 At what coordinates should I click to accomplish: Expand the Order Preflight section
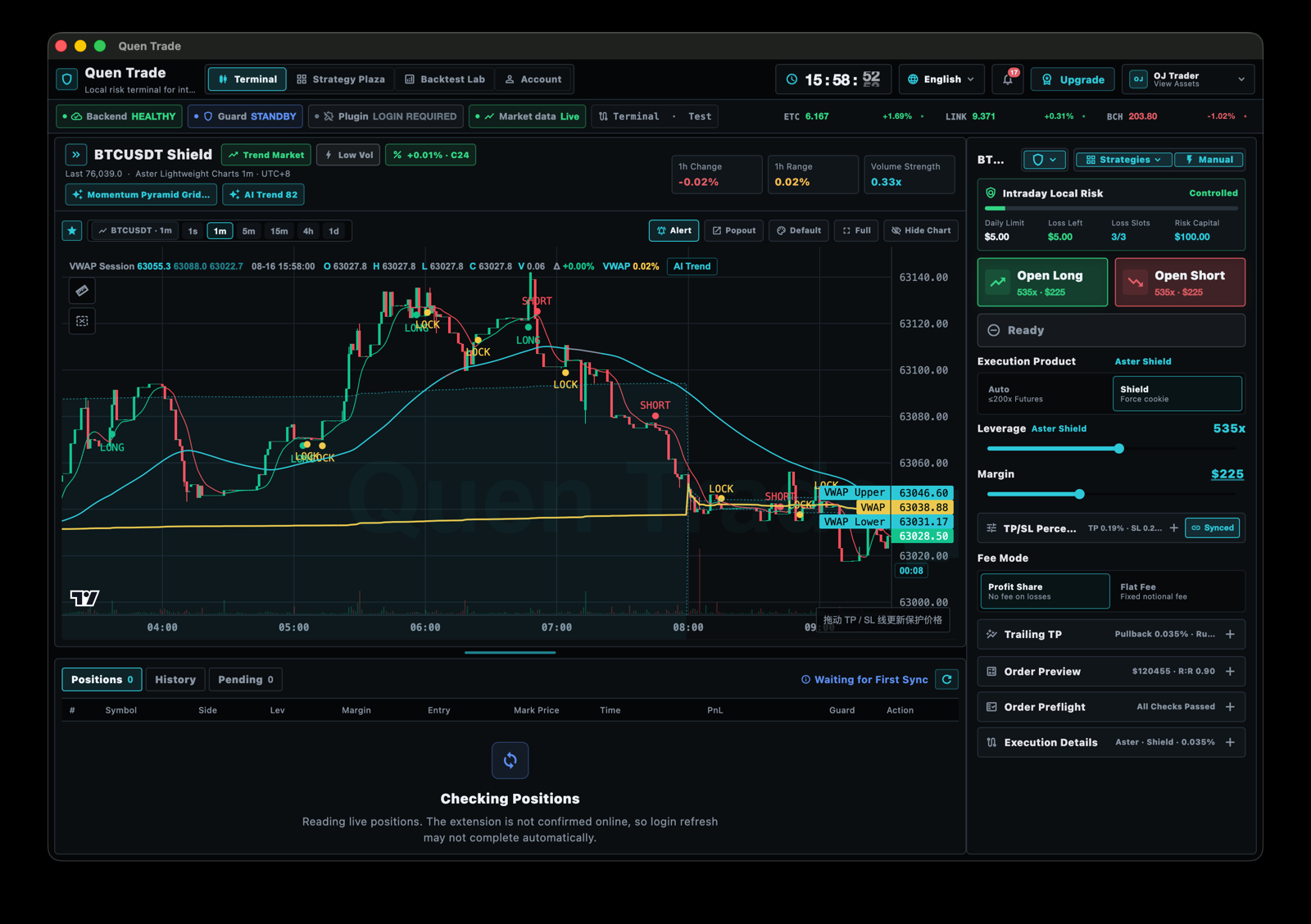(1230, 707)
